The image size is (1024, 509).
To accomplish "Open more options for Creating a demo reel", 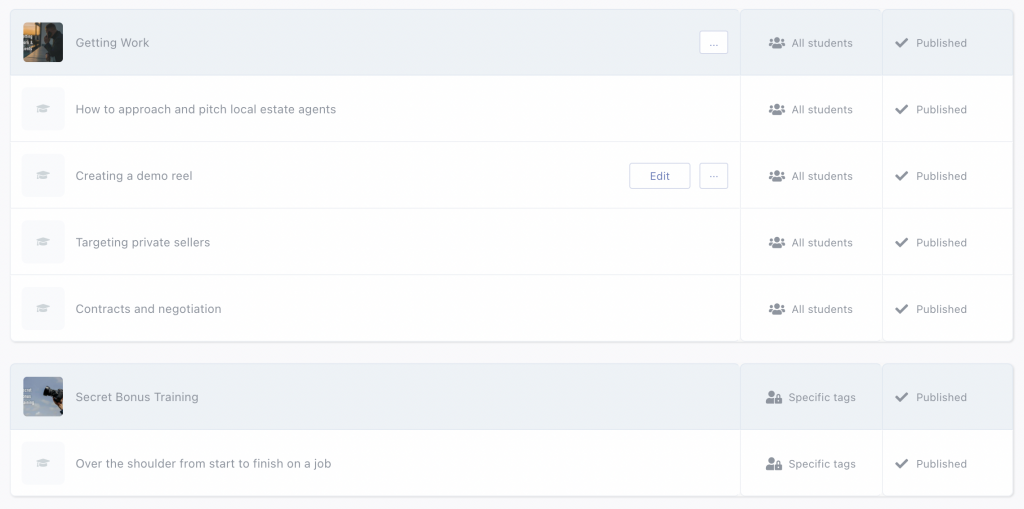I will click(x=714, y=176).
